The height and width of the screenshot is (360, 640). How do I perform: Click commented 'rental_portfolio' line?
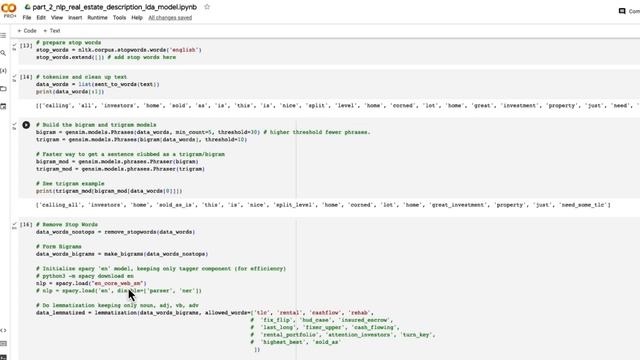(x=343, y=335)
